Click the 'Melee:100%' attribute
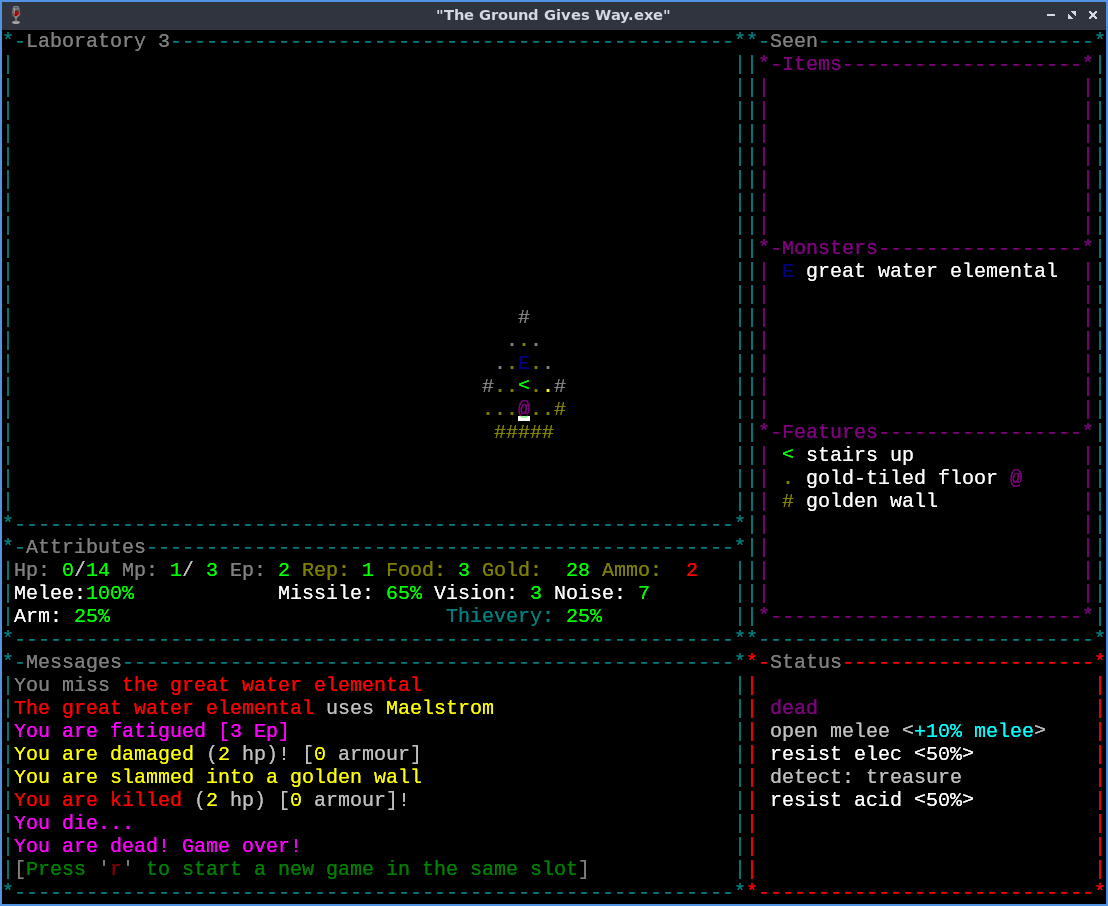1108x906 pixels. click(74, 592)
